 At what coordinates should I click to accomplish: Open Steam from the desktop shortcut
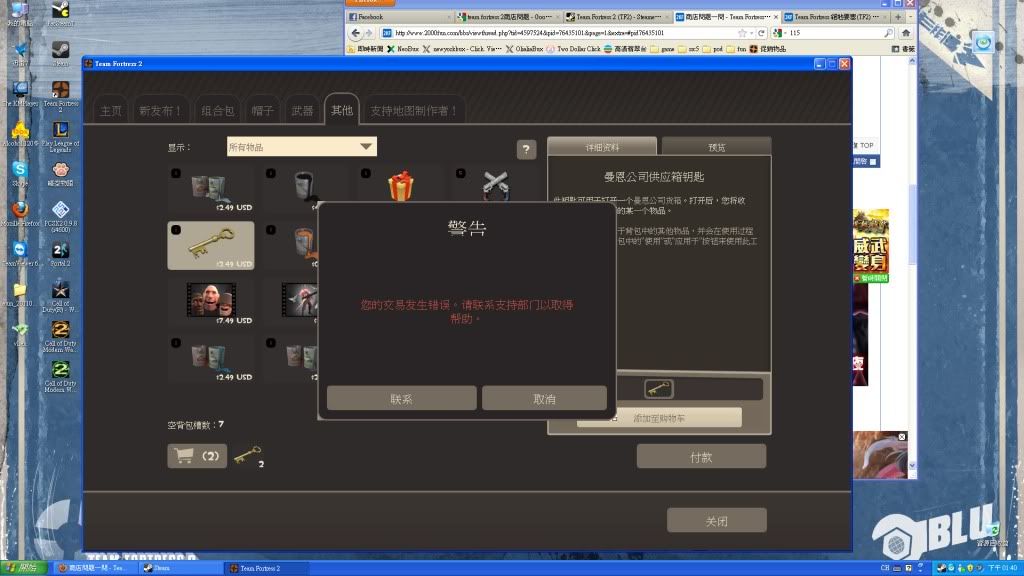60,52
